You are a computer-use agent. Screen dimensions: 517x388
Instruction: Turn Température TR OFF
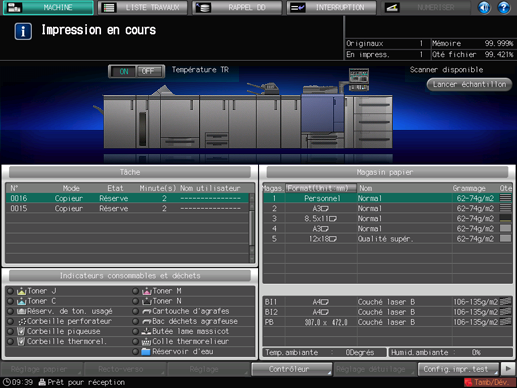point(149,71)
